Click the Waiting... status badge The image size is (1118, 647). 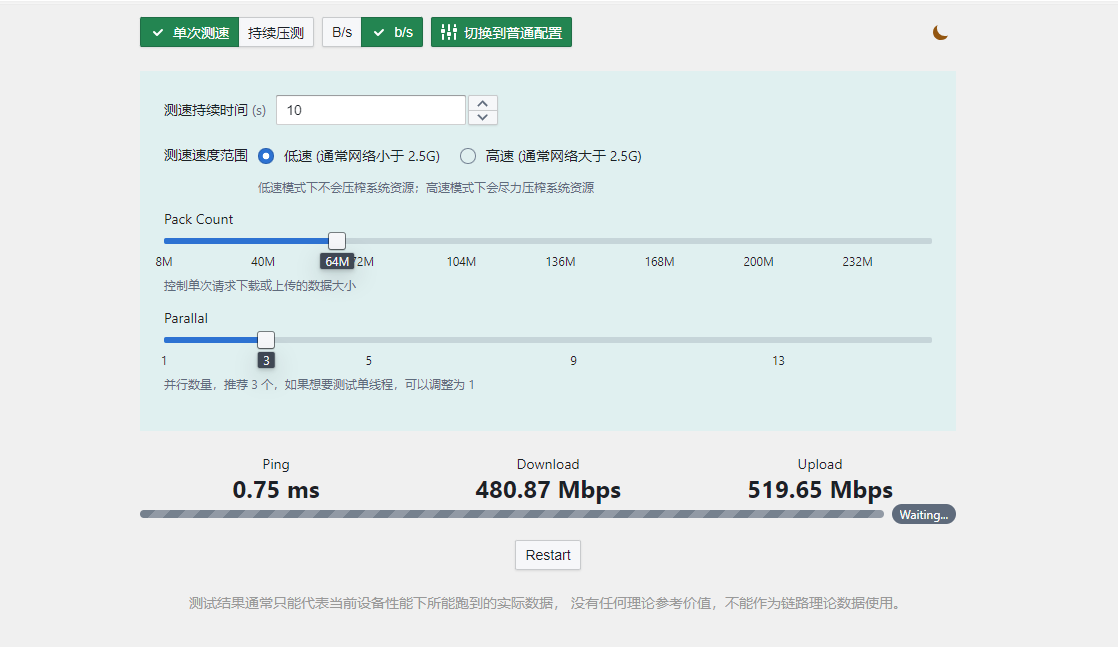coord(923,515)
